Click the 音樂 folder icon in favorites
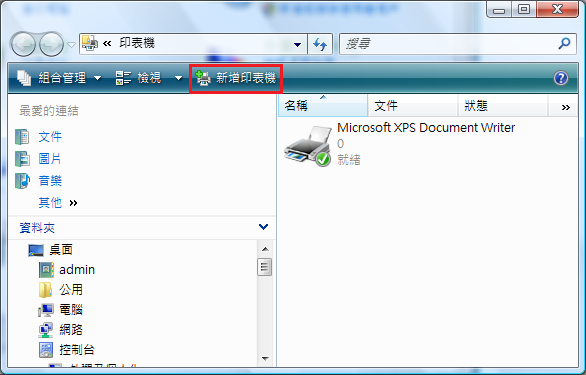Viewport: 586px width, 375px height. (22, 181)
